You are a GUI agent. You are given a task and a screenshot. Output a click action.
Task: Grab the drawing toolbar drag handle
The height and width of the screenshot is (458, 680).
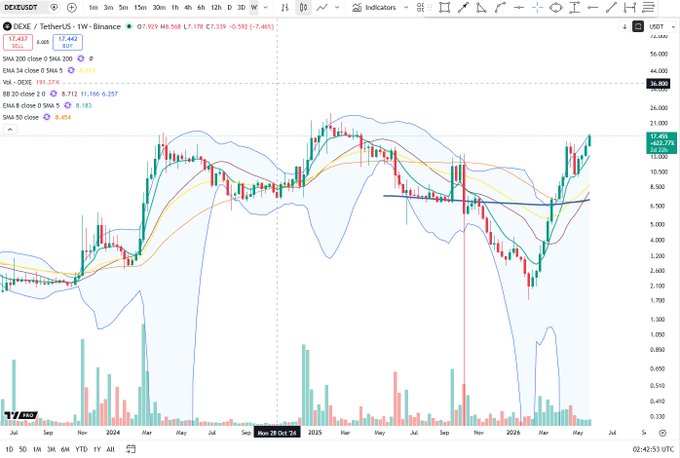point(430,7)
